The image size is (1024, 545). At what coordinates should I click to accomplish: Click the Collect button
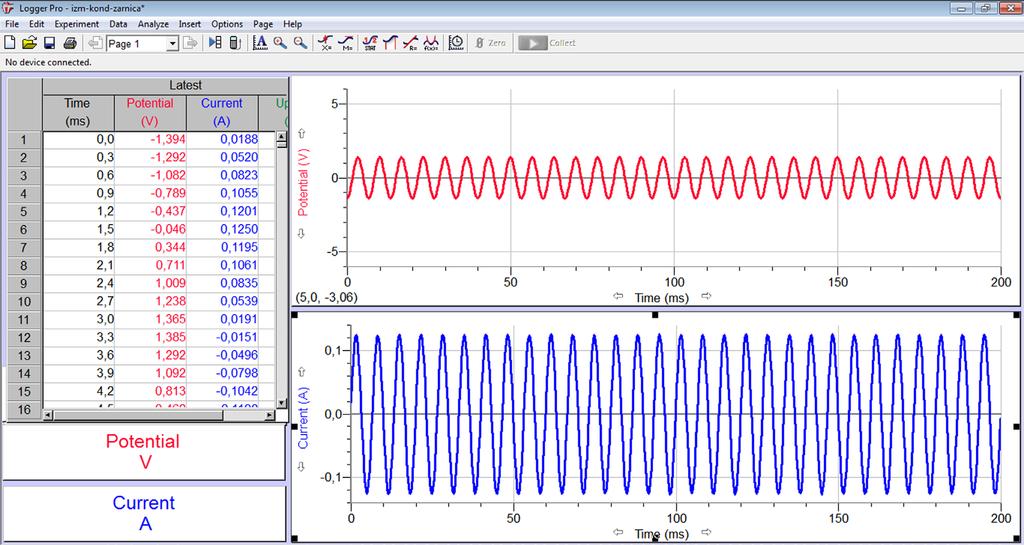click(547, 43)
